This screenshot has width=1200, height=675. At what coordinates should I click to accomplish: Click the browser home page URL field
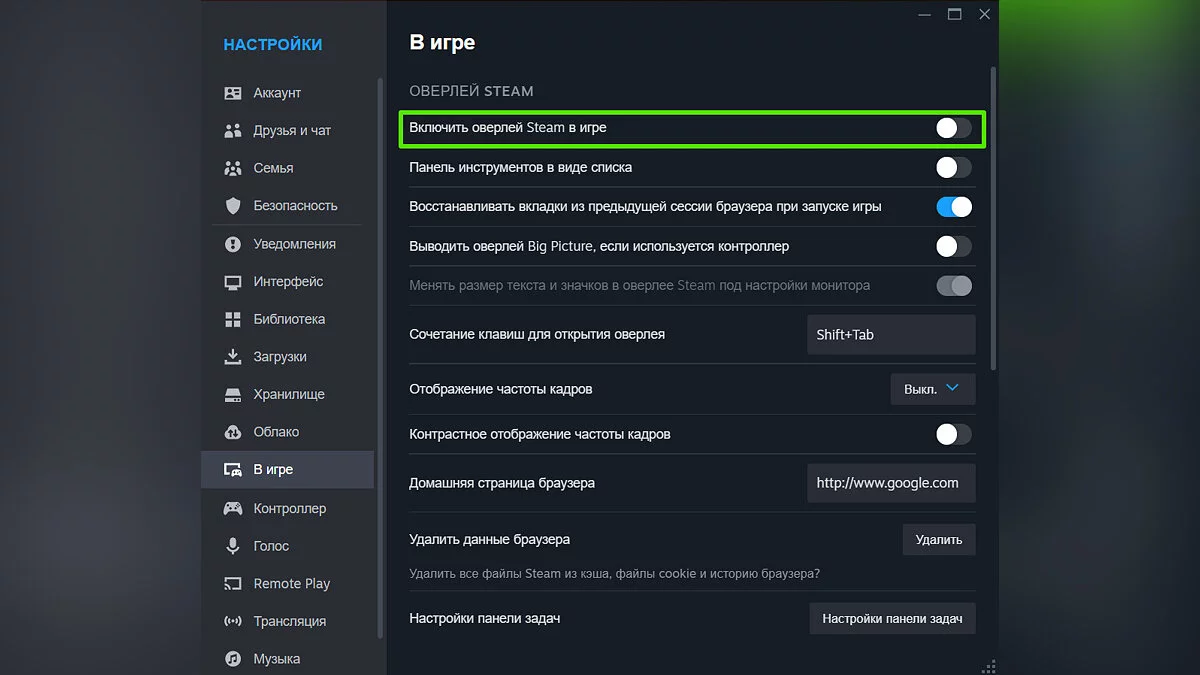coord(890,483)
